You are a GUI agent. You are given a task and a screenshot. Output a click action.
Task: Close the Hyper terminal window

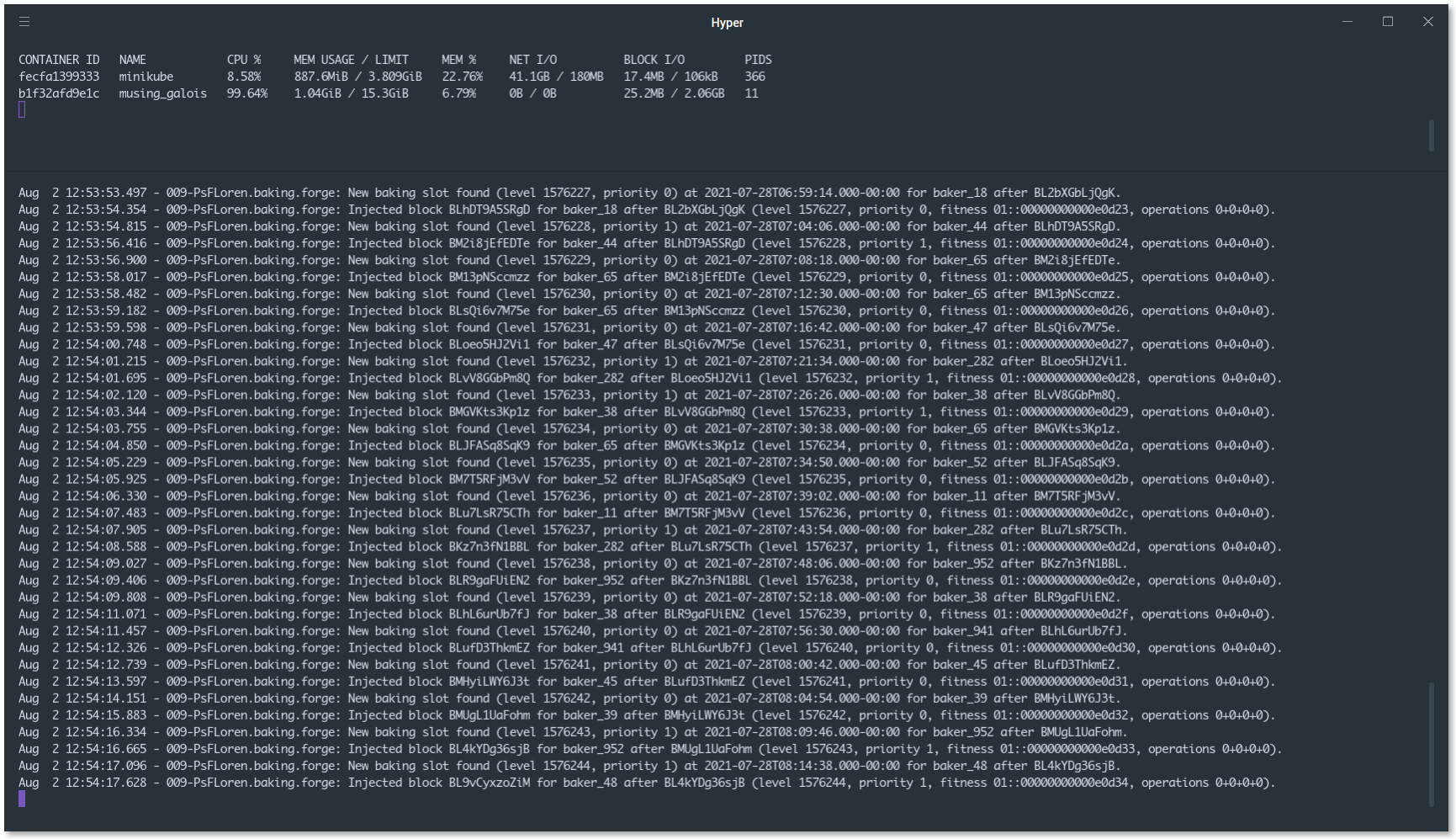click(1428, 22)
